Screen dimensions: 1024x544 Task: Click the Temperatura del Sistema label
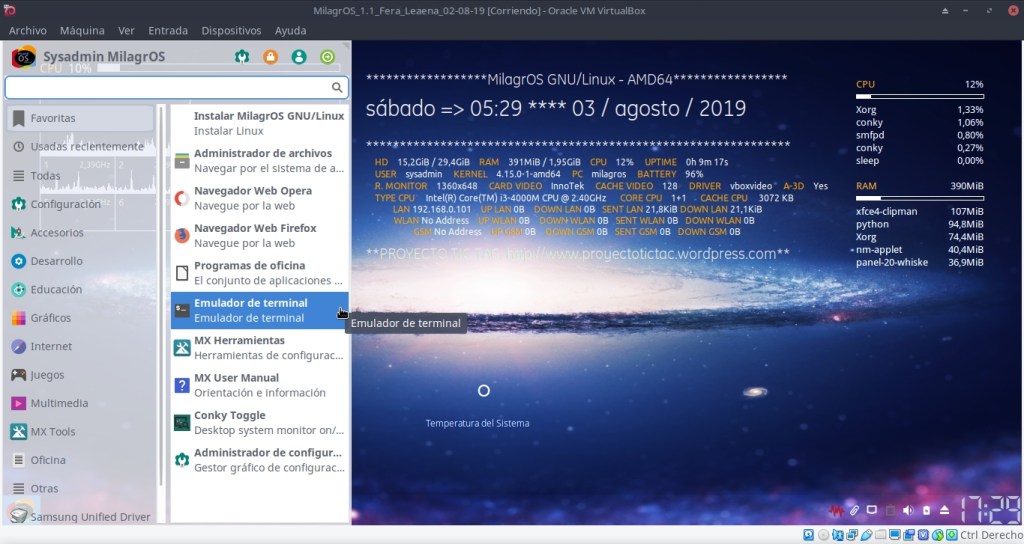click(477, 423)
